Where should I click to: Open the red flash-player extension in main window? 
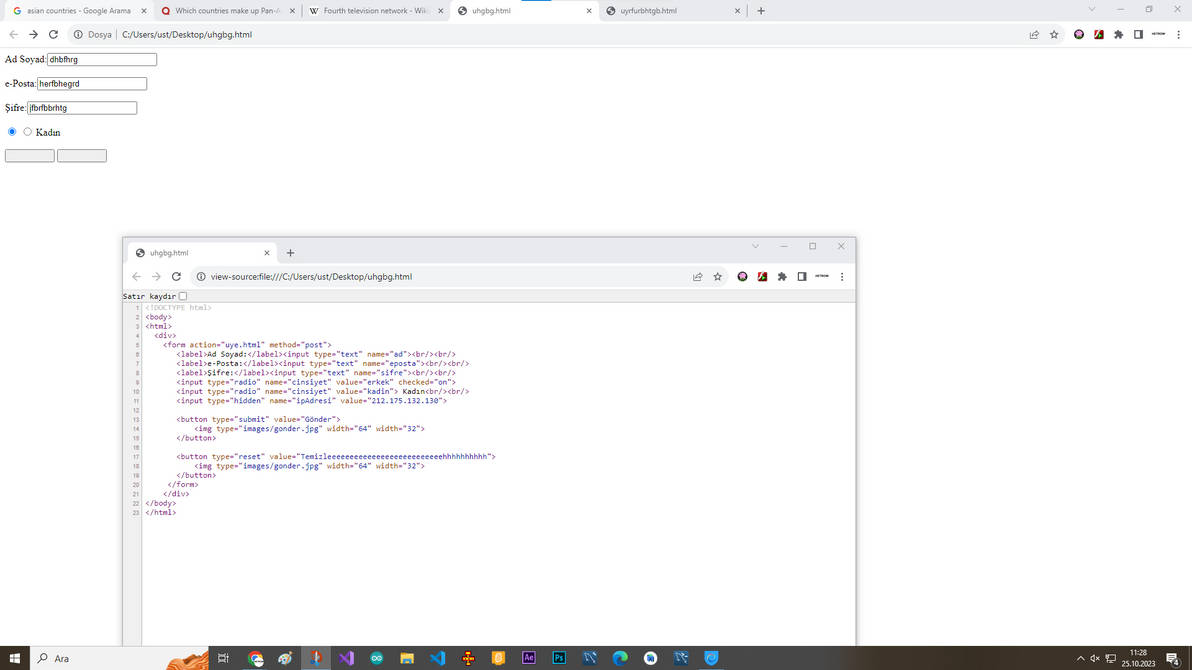[x=1098, y=34]
